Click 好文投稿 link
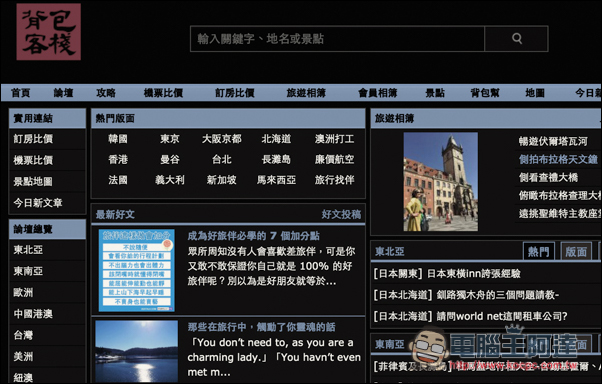602x384 pixels. (341, 214)
